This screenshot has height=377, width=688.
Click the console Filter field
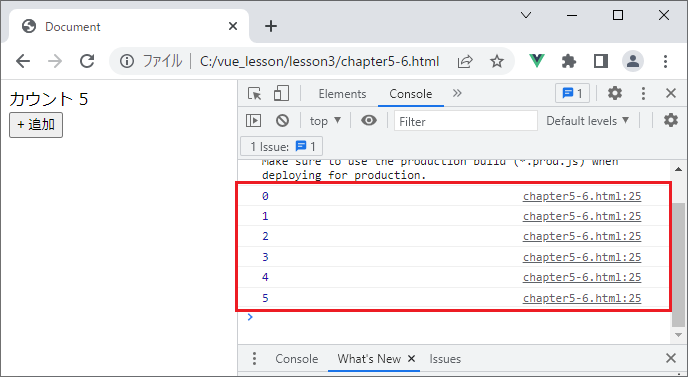[466, 121]
